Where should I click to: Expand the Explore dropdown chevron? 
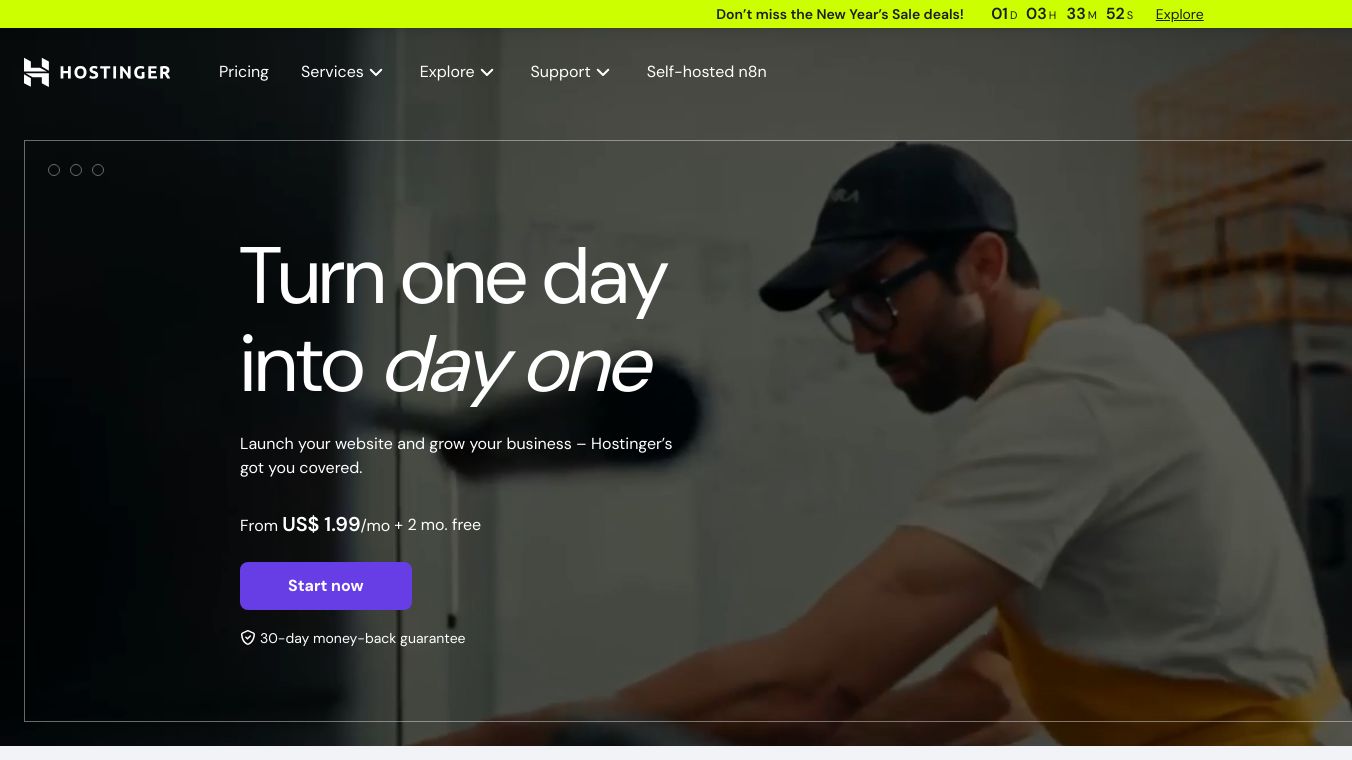[487, 72]
